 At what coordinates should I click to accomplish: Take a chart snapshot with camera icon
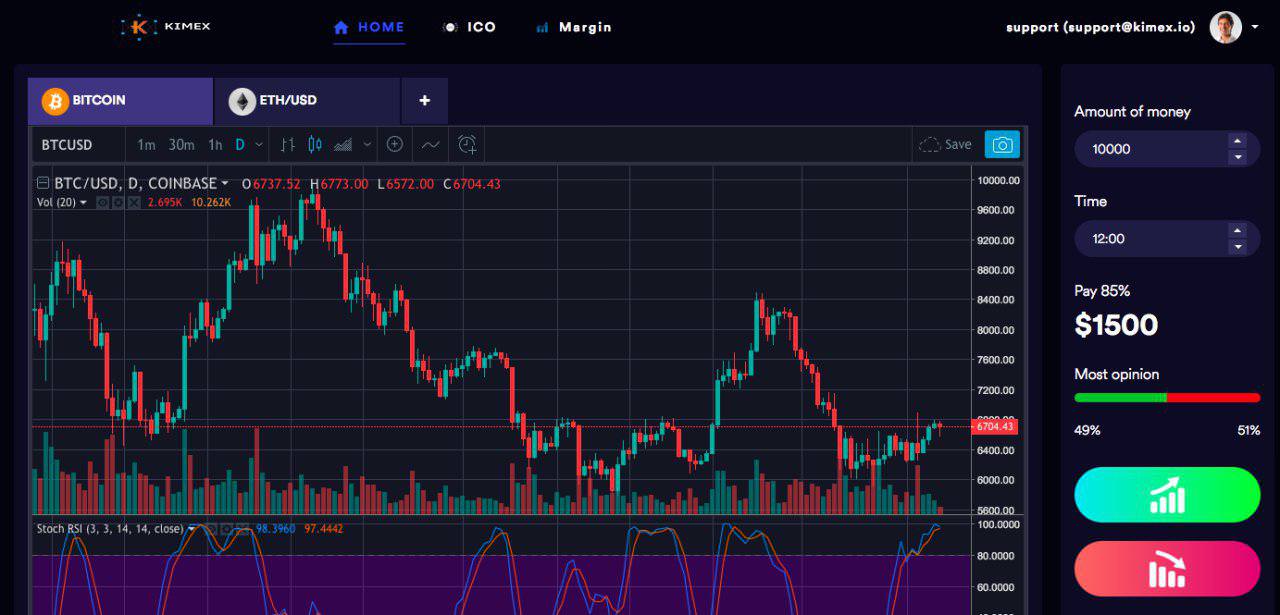(x=1002, y=145)
